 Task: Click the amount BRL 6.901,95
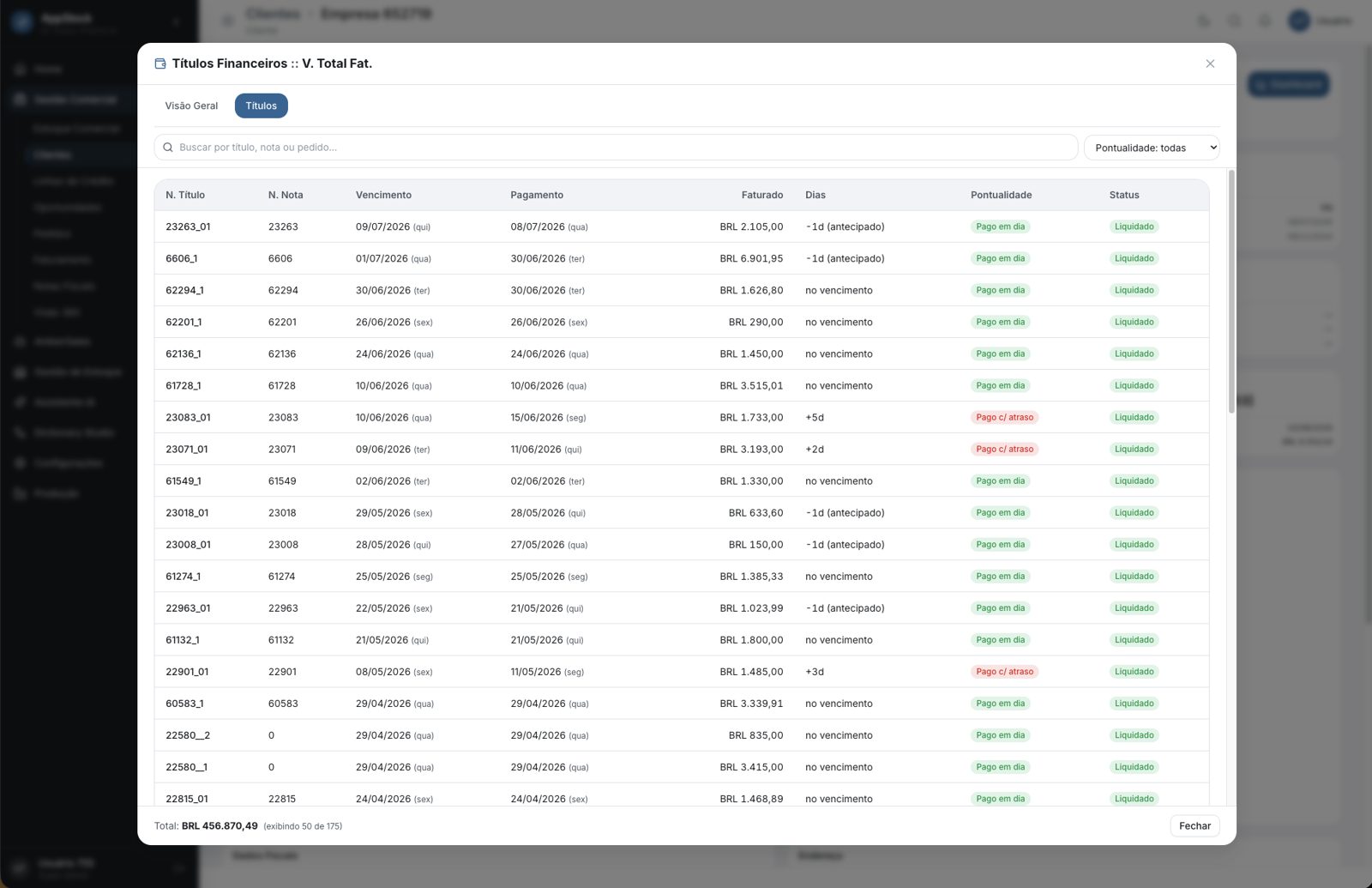click(751, 258)
